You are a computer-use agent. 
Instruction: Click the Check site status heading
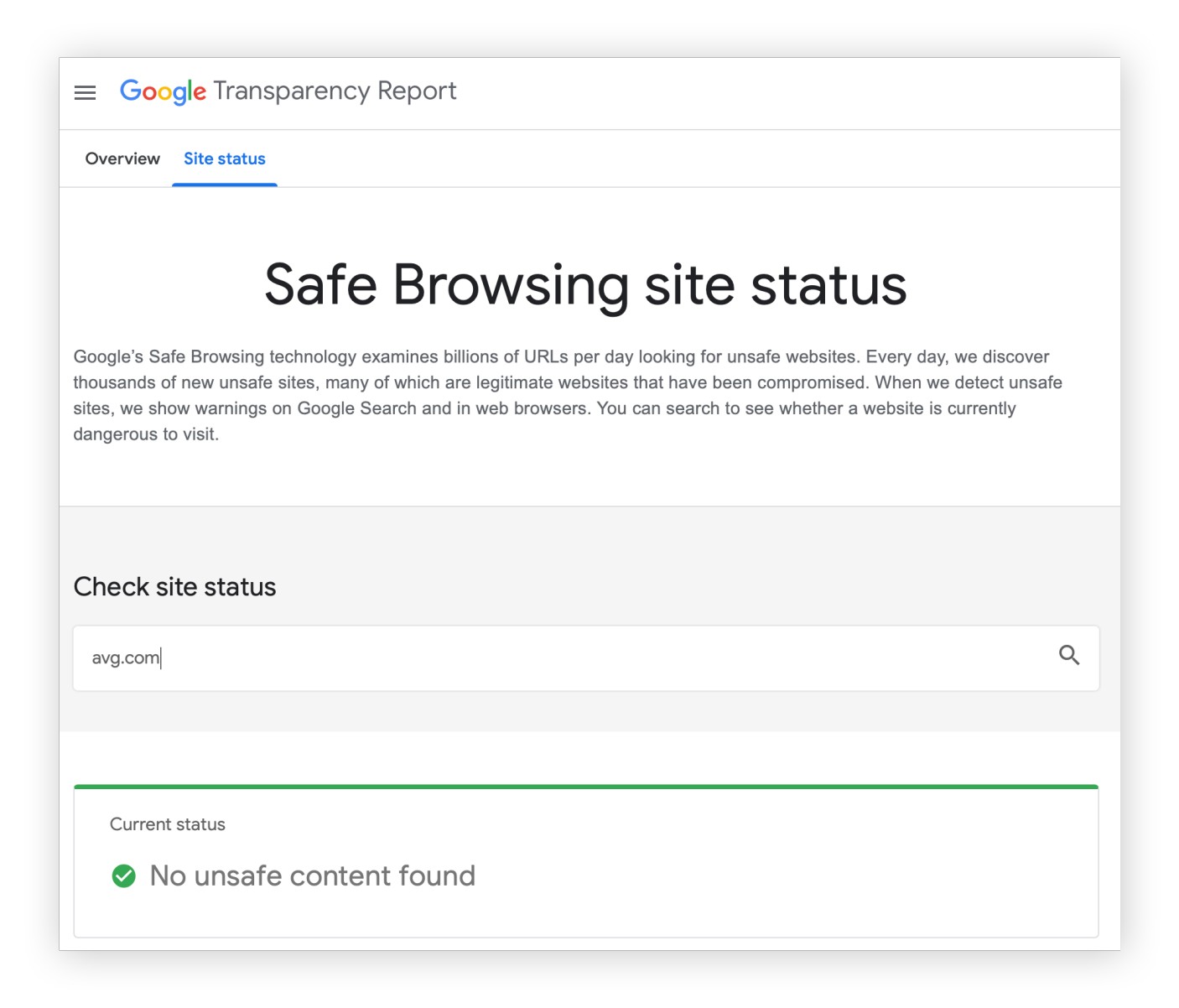click(x=174, y=586)
